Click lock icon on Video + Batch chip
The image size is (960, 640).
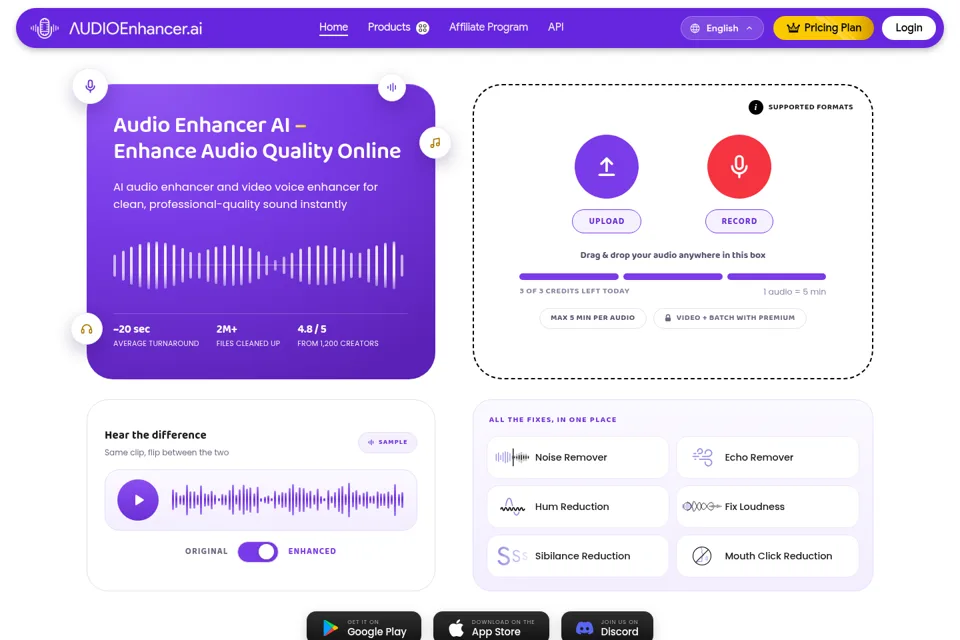coord(668,318)
